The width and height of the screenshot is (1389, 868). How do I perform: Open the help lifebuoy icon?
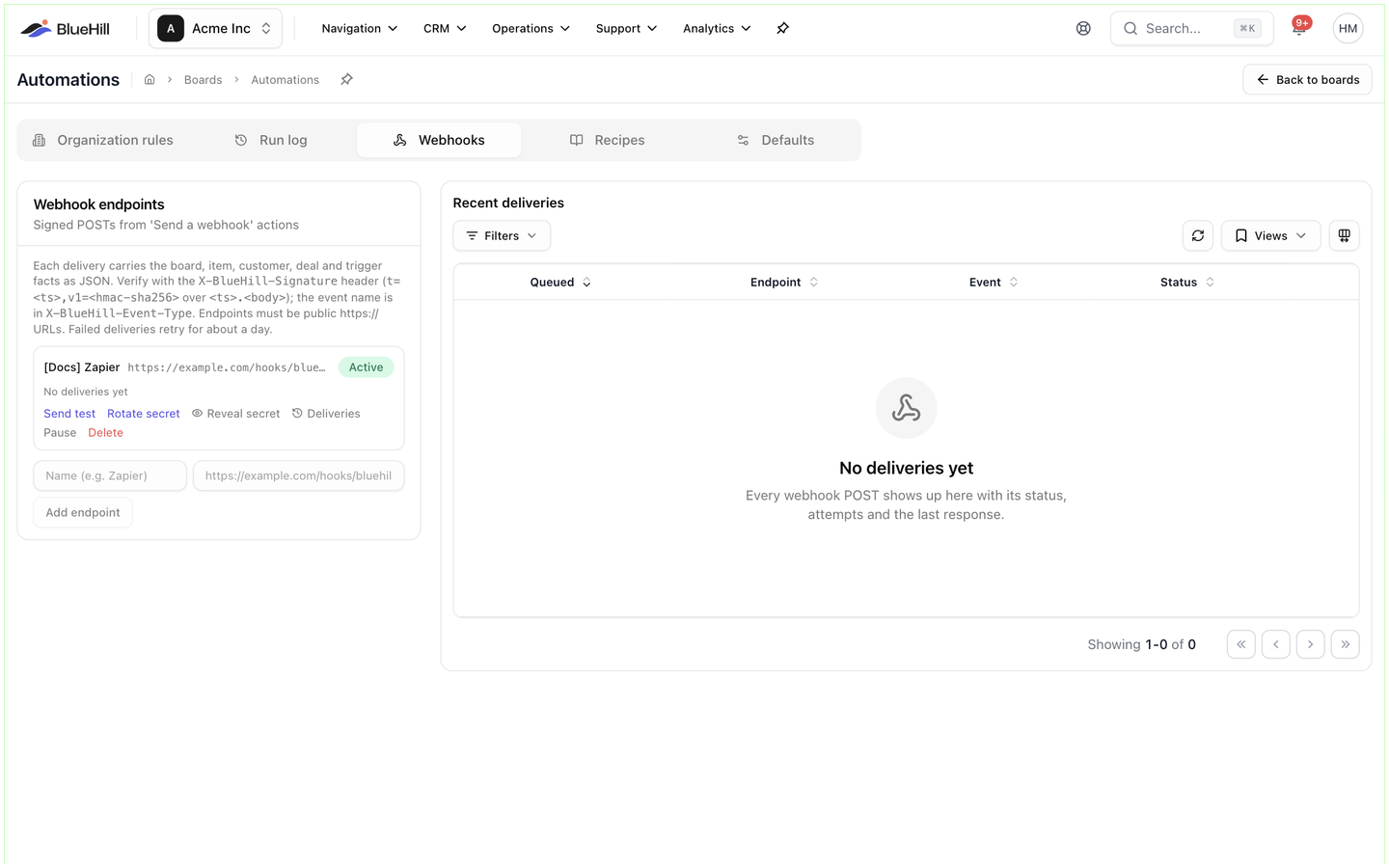point(1083,29)
